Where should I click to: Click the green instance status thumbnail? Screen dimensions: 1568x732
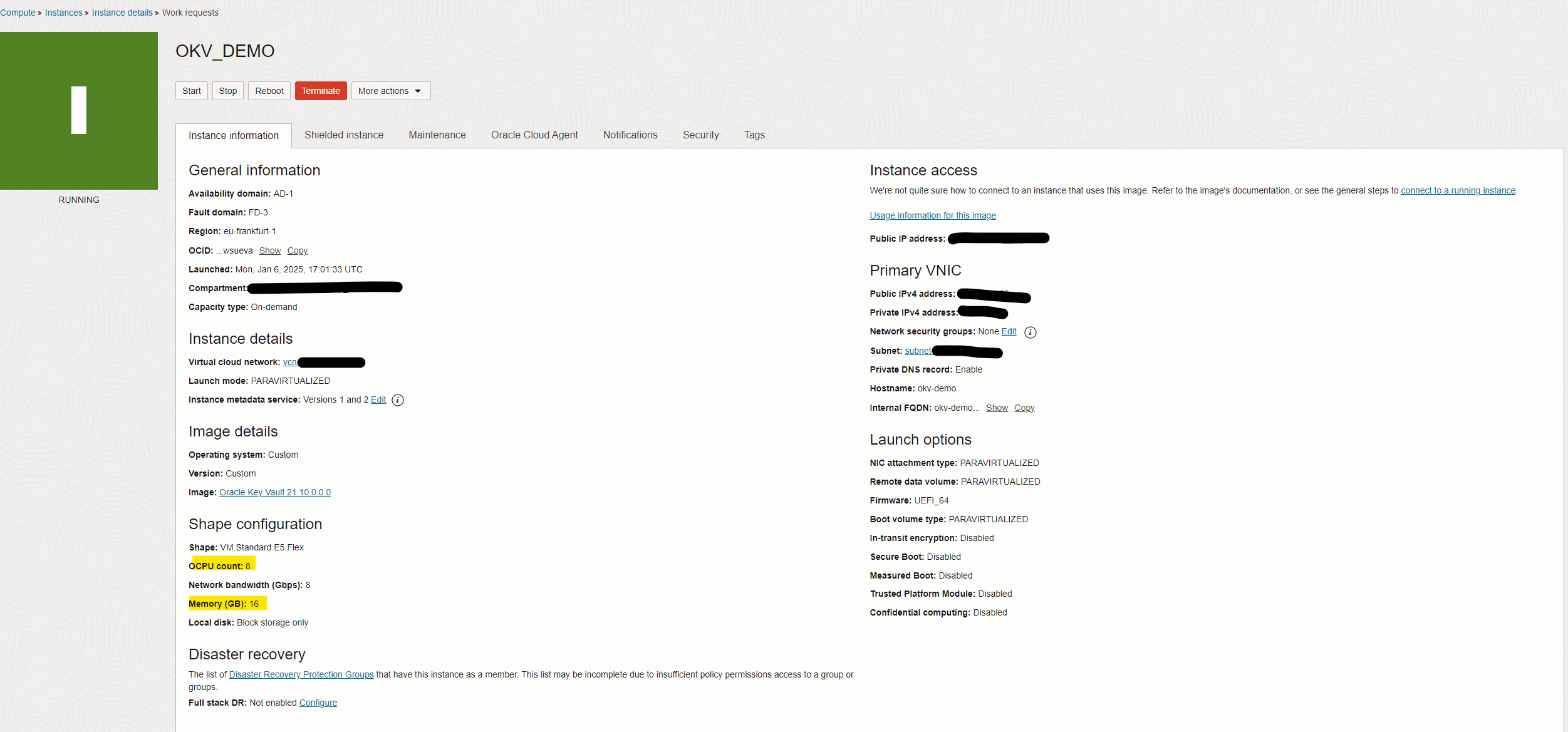click(79, 111)
